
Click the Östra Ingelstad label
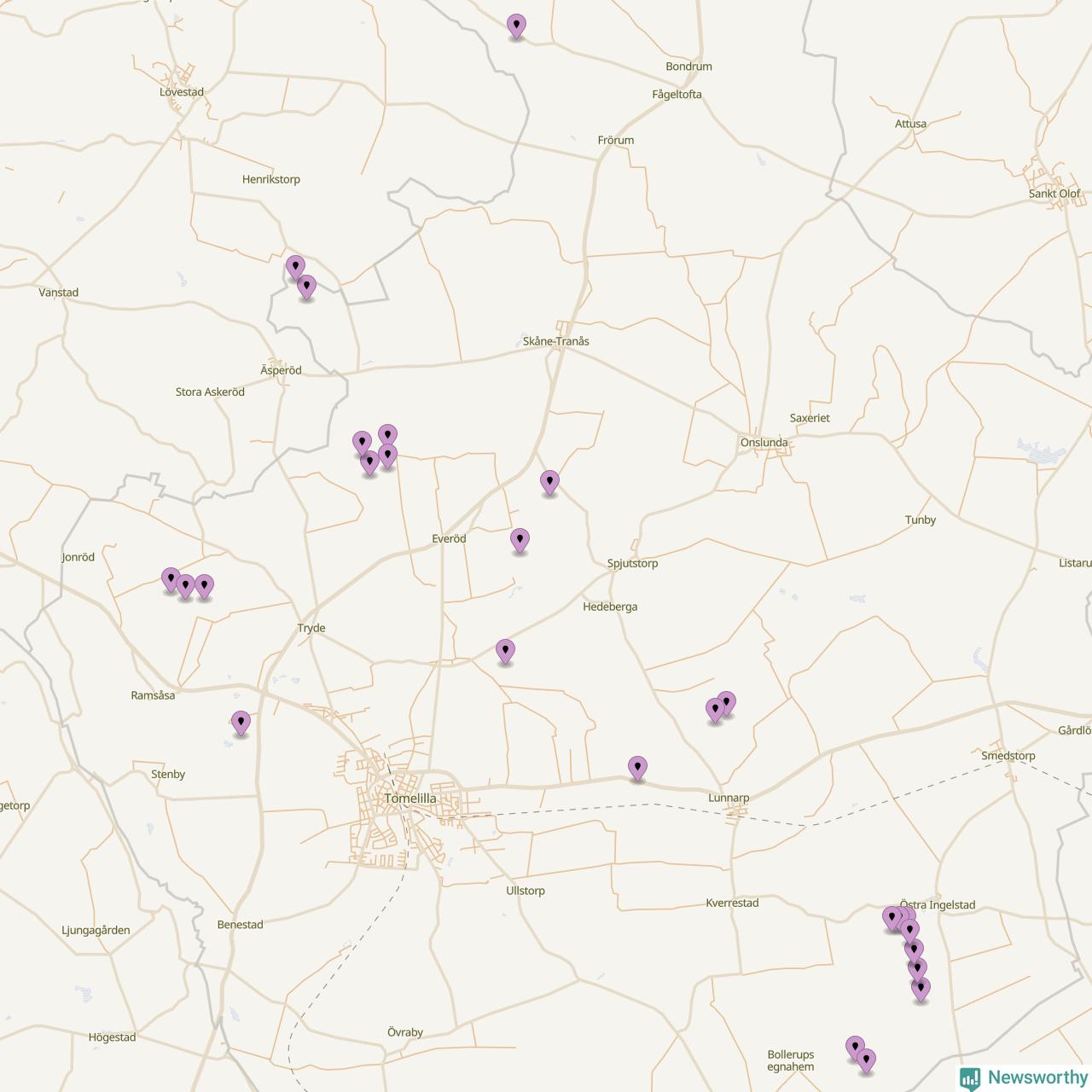[938, 905]
